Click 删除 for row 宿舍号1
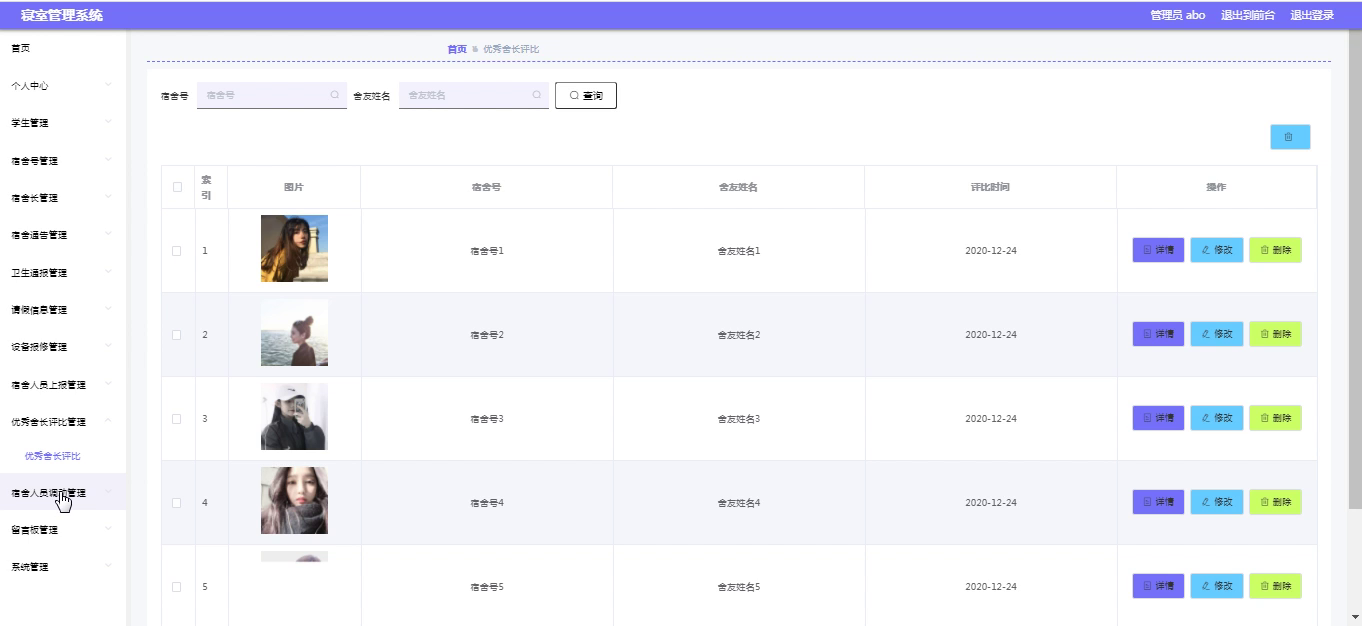1362x626 pixels. pyautogui.click(x=1276, y=250)
